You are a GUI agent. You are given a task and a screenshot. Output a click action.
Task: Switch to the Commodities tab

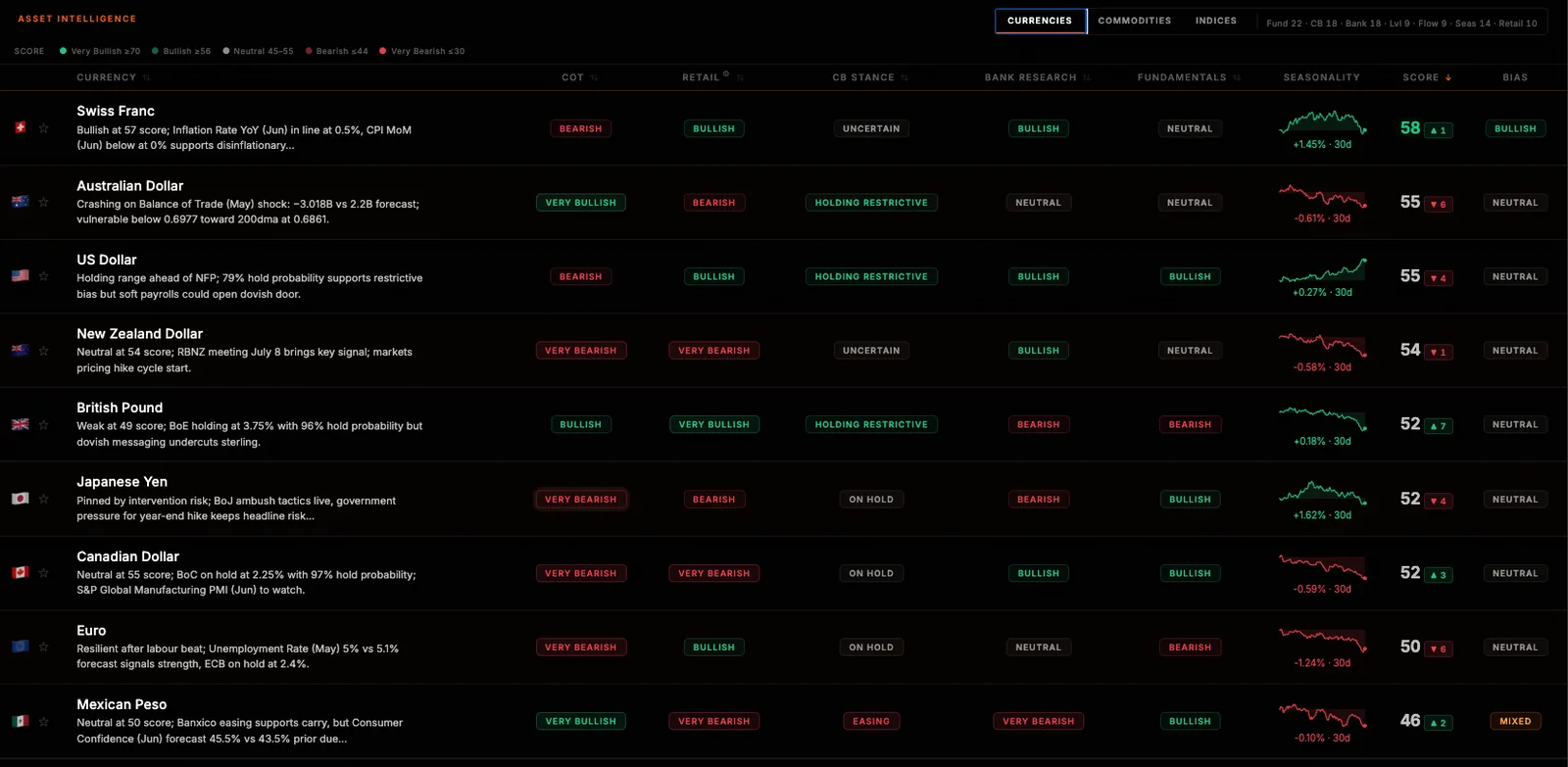[x=1134, y=21]
